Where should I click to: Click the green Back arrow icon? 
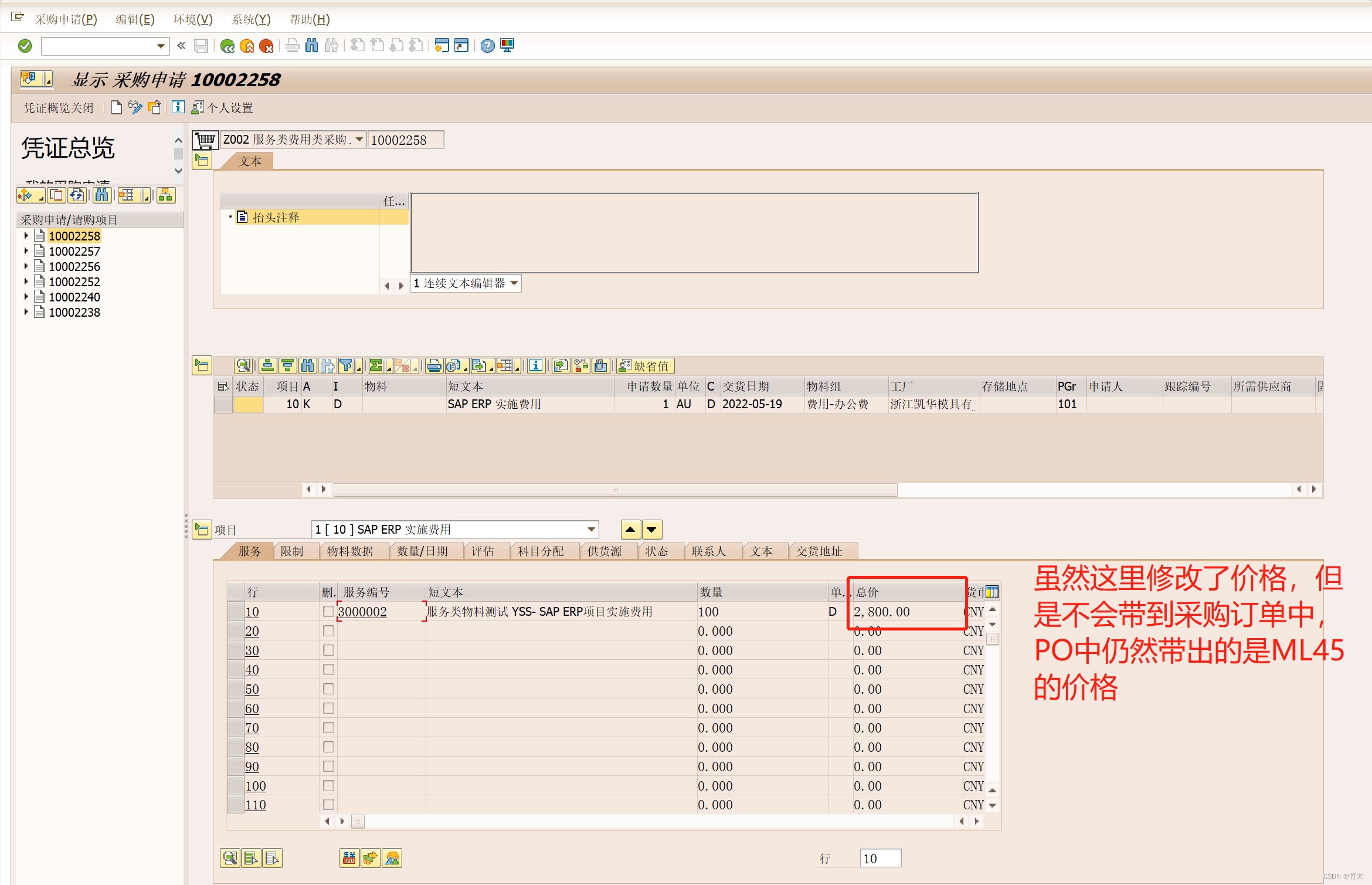pos(227,46)
